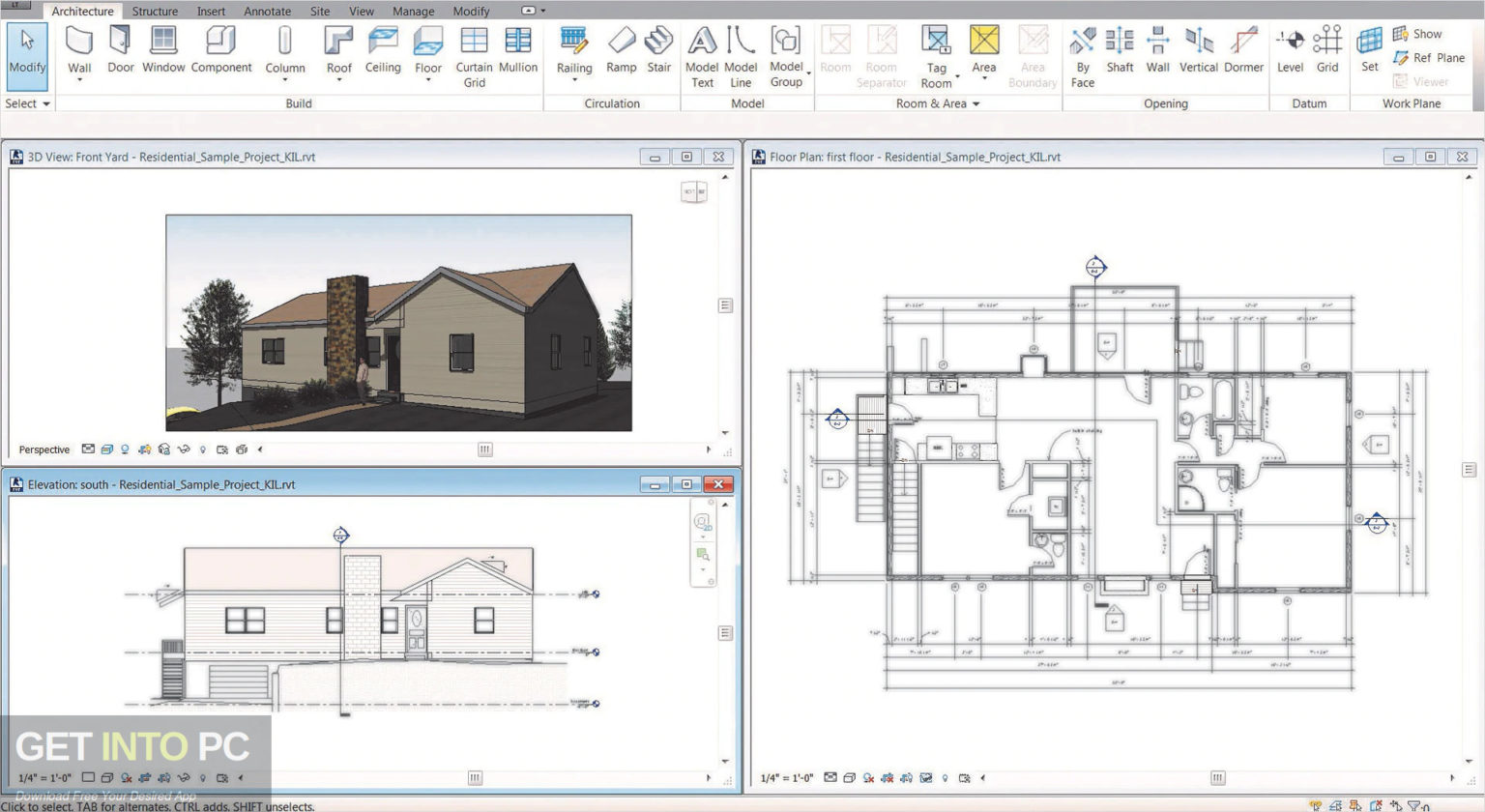Image resolution: width=1485 pixels, height=812 pixels.
Task: Enable Reveal Hidden Elements in the south elevation
Action: 203,776
